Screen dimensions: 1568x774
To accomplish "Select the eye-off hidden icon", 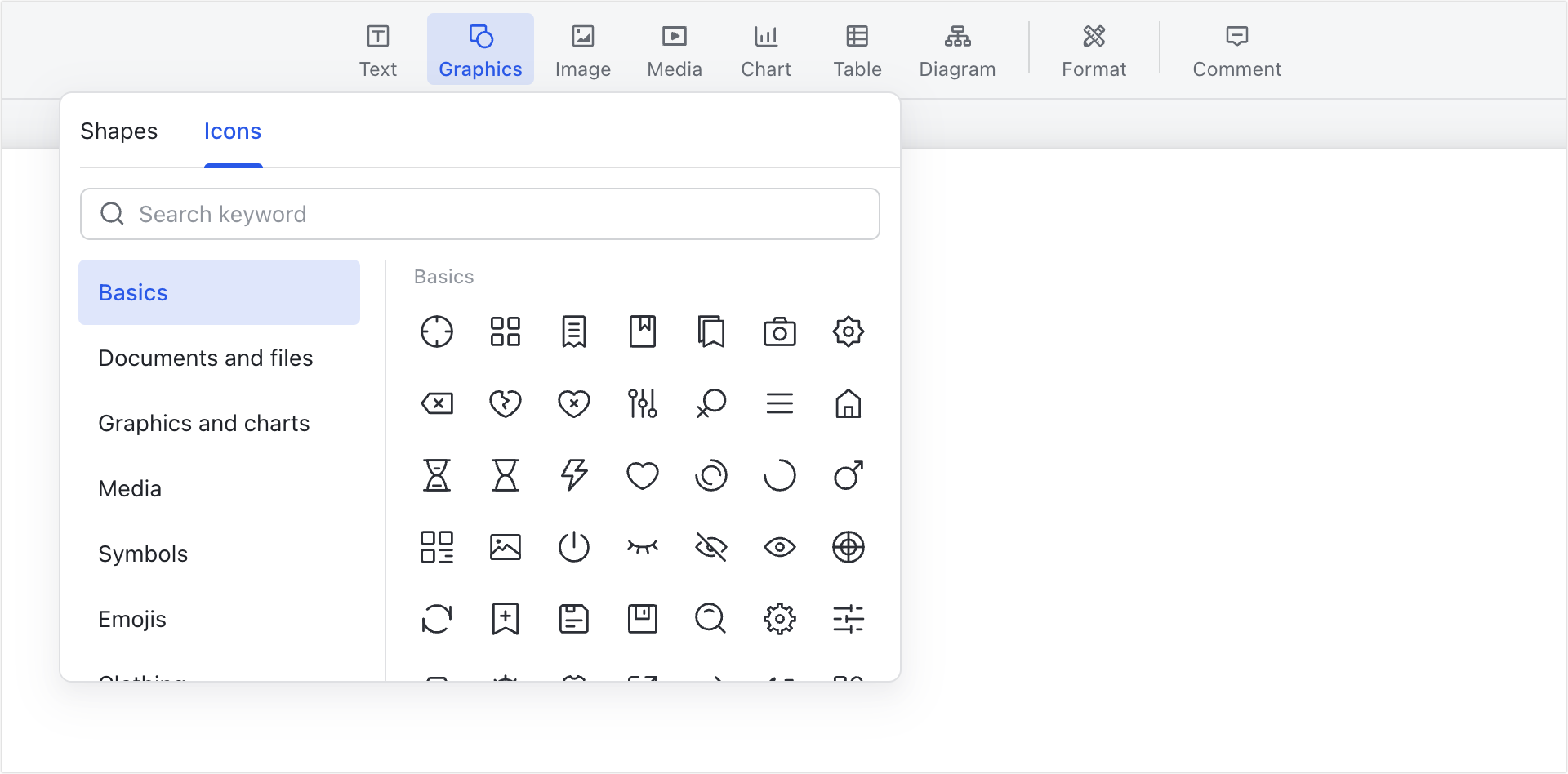I will (x=711, y=547).
